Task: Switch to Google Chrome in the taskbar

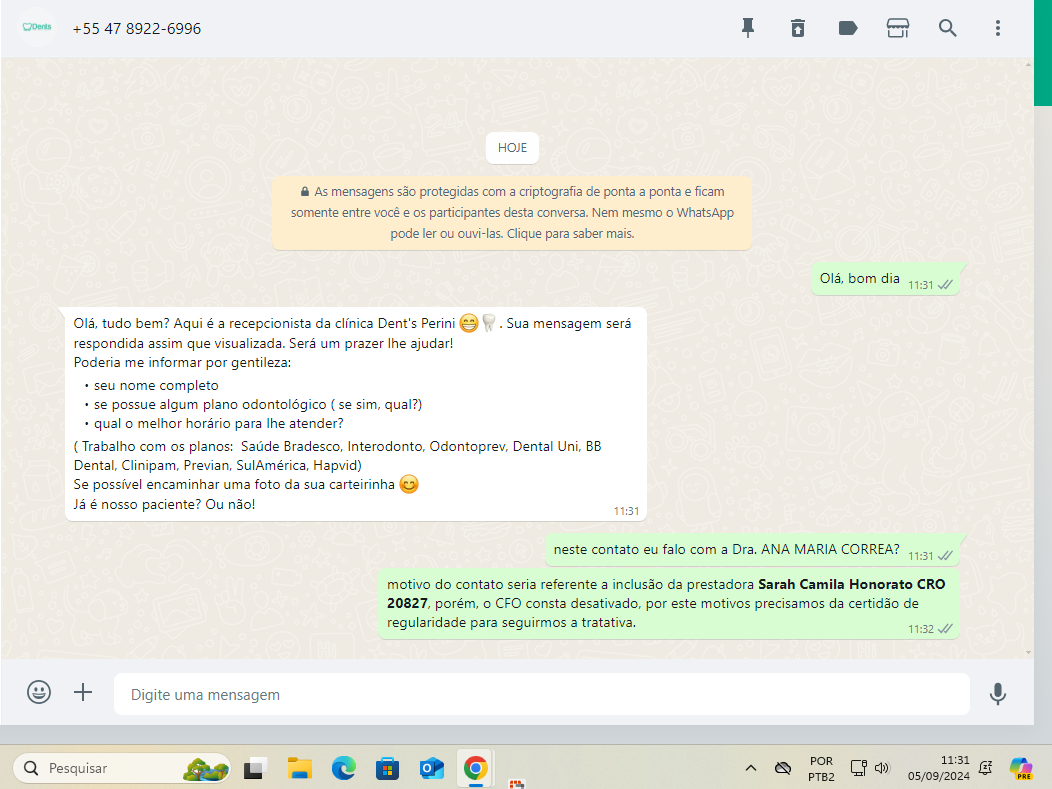Action: [476, 768]
